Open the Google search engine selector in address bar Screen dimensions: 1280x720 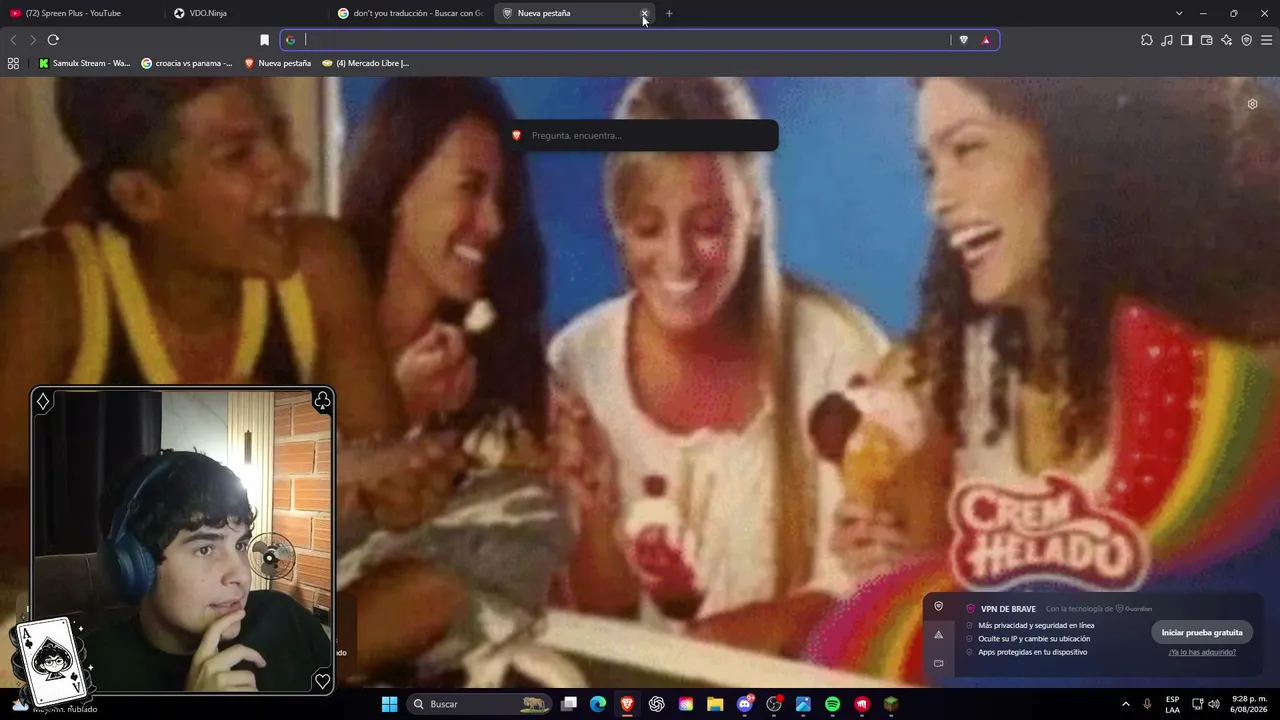pyautogui.click(x=291, y=40)
